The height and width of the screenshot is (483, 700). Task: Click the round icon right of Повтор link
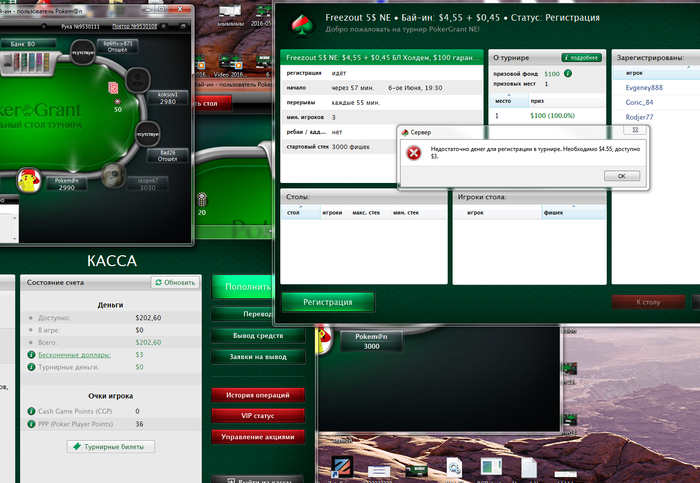[164, 26]
